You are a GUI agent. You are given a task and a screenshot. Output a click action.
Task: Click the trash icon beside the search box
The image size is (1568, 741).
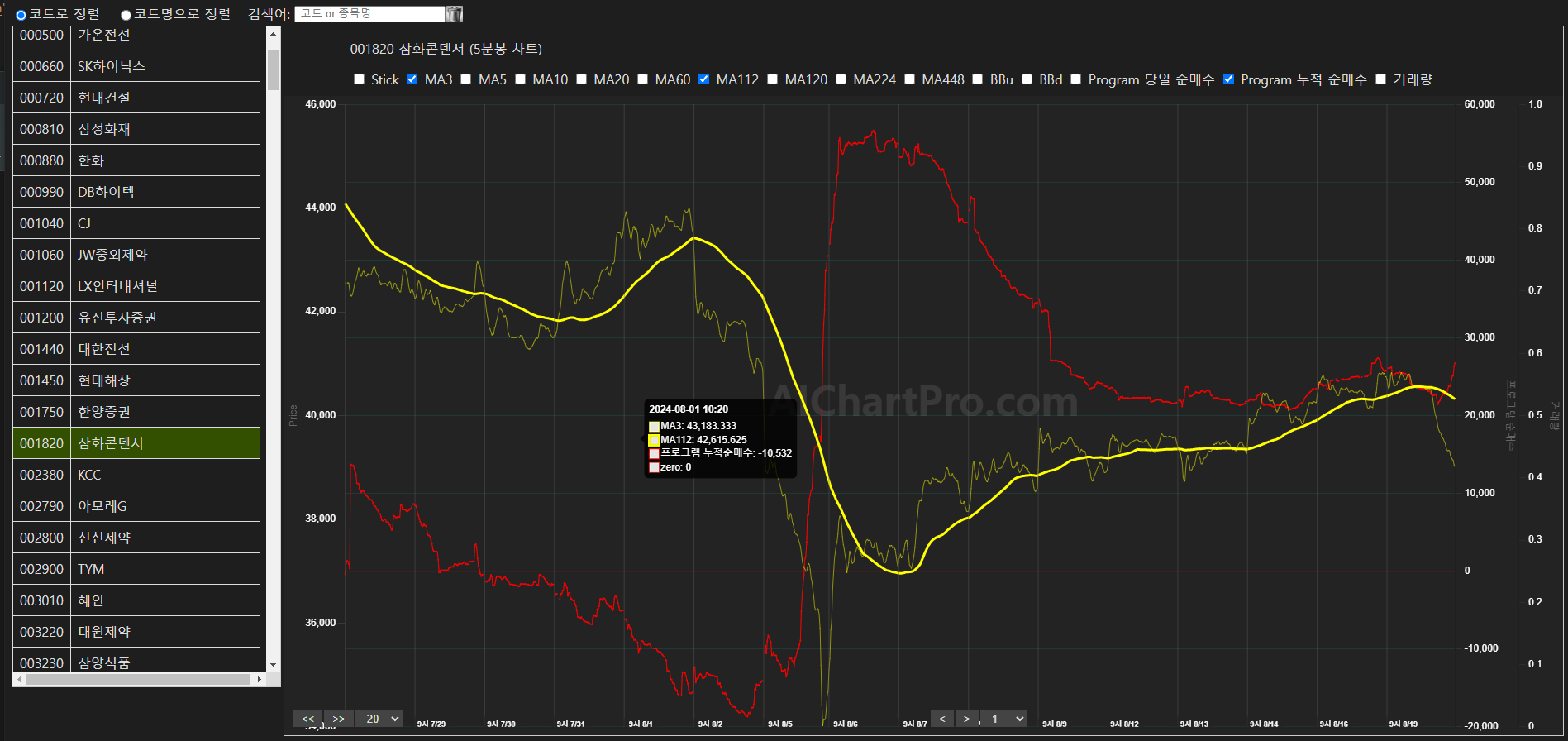click(455, 14)
